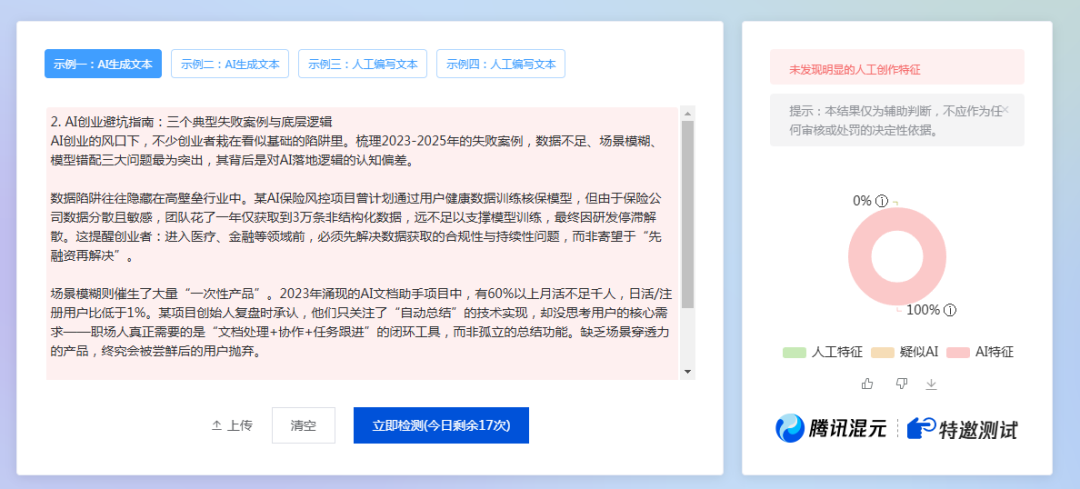Click scrollbar up arrow in text area
This screenshot has width=1080, height=489.
click(687, 114)
